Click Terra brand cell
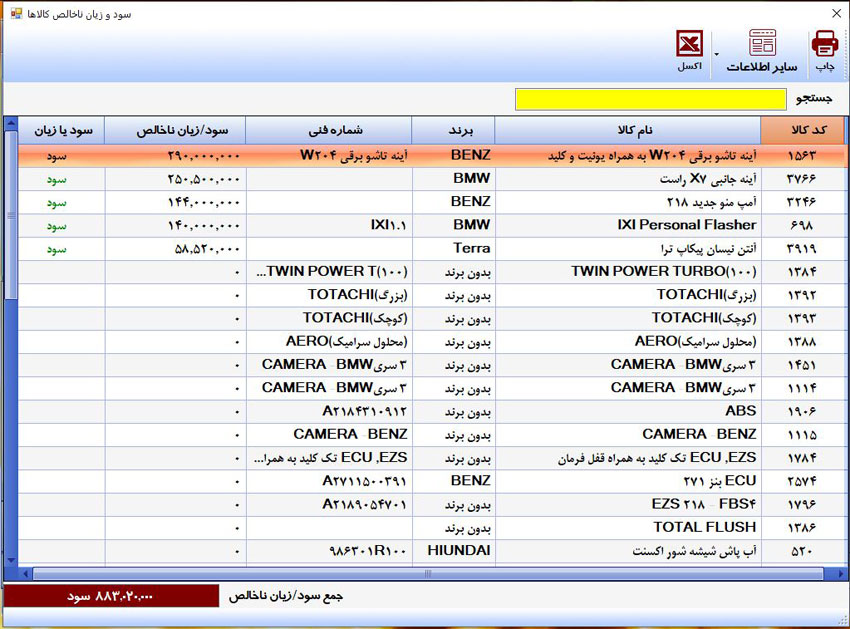This screenshot has height=629, width=850. [454, 249]
